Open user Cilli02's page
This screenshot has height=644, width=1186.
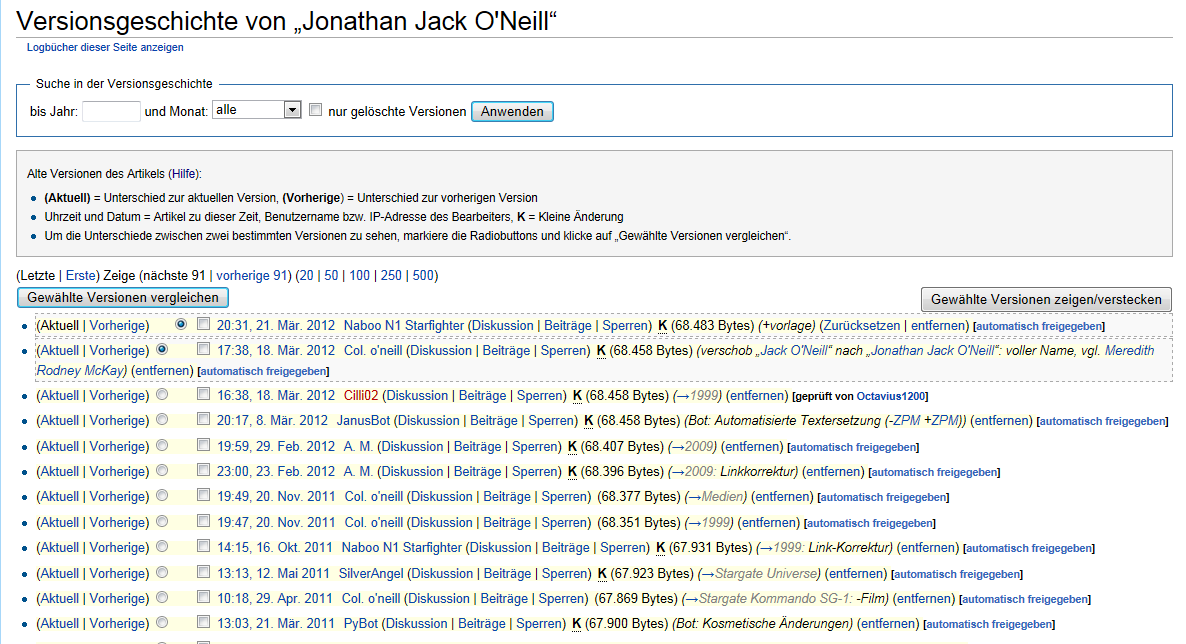tap(361, 396)
